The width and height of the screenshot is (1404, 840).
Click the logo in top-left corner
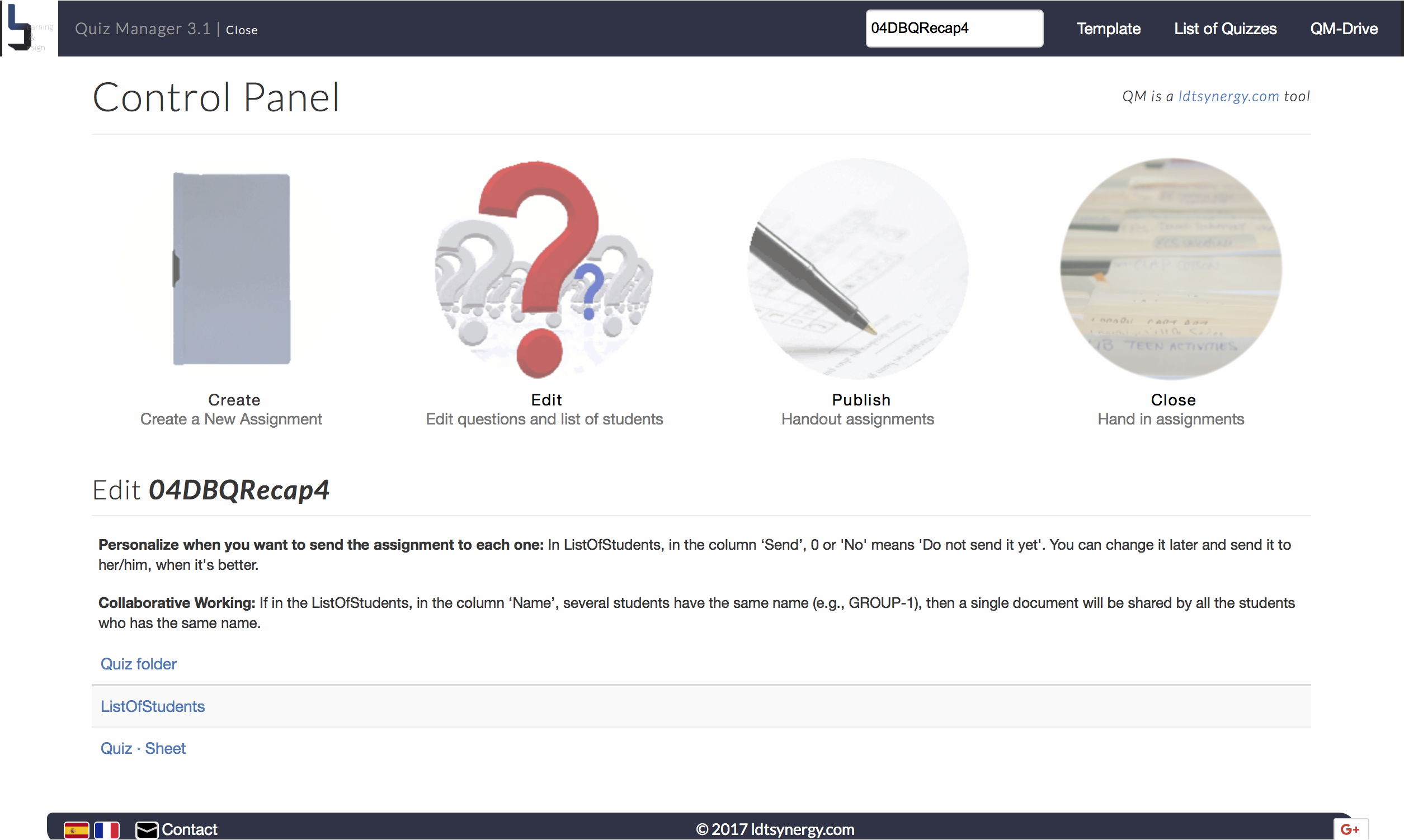coord(29,29)
